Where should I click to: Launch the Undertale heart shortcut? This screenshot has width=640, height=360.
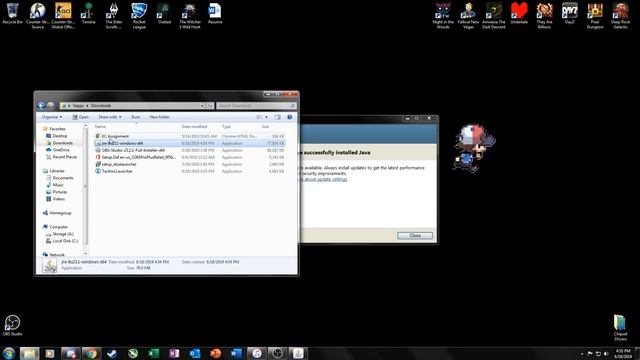519,13
